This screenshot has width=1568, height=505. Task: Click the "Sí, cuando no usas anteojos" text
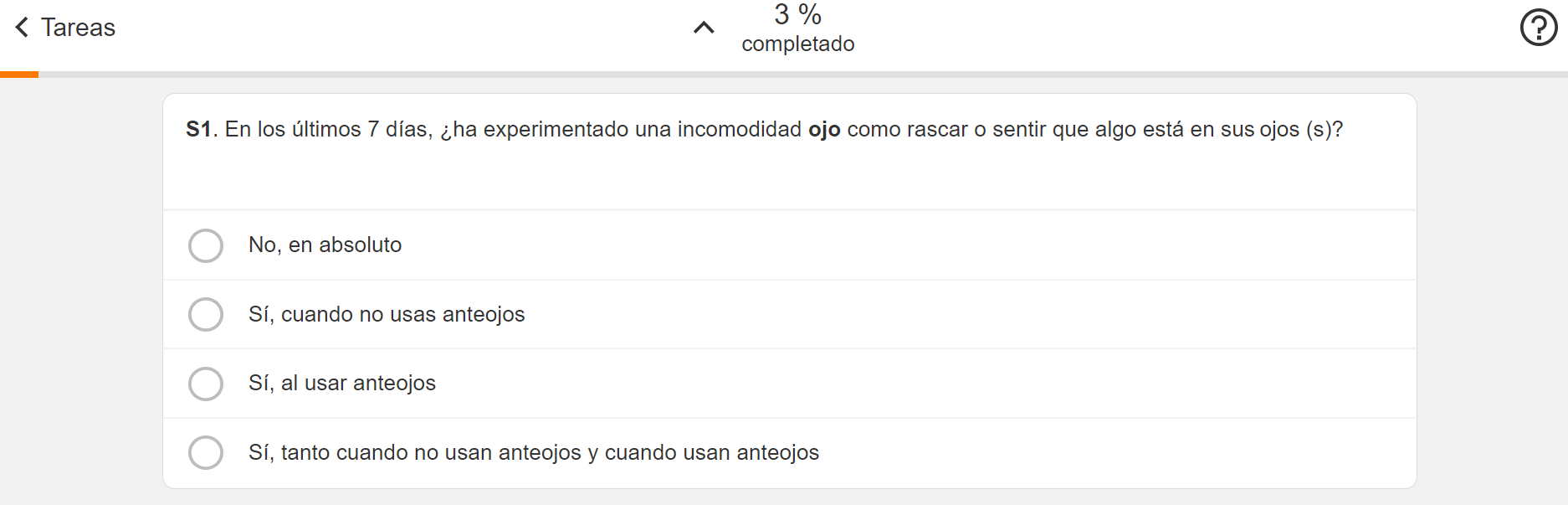pyautogui.click(x=387, y=314)
